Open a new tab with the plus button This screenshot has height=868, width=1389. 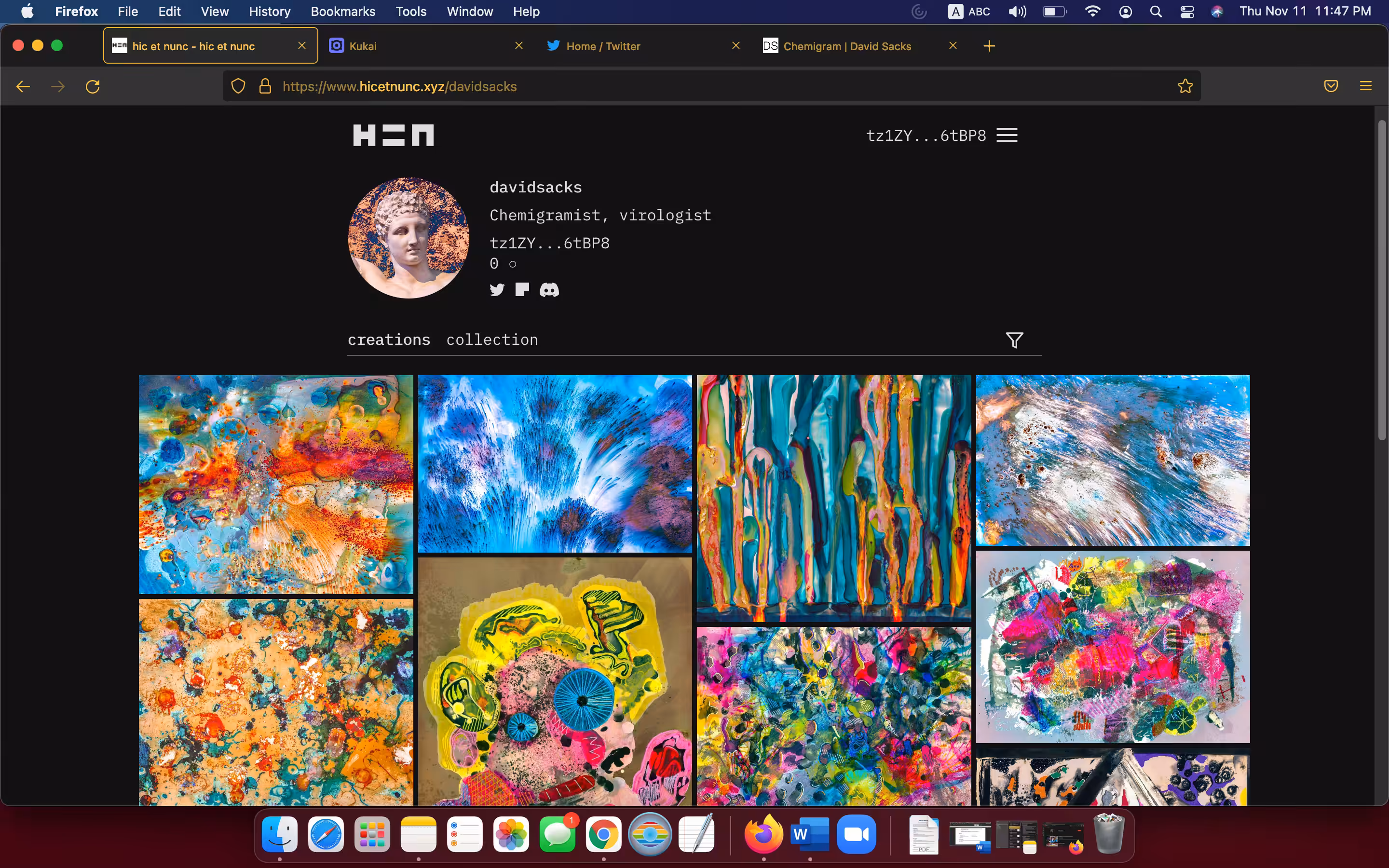[989, 46]
